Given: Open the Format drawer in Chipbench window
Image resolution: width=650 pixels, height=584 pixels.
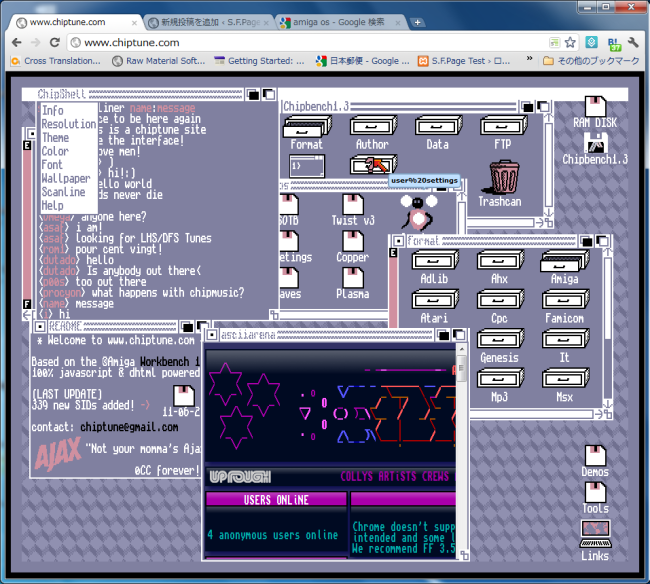Looking at the screenshot, I should 306,126.
